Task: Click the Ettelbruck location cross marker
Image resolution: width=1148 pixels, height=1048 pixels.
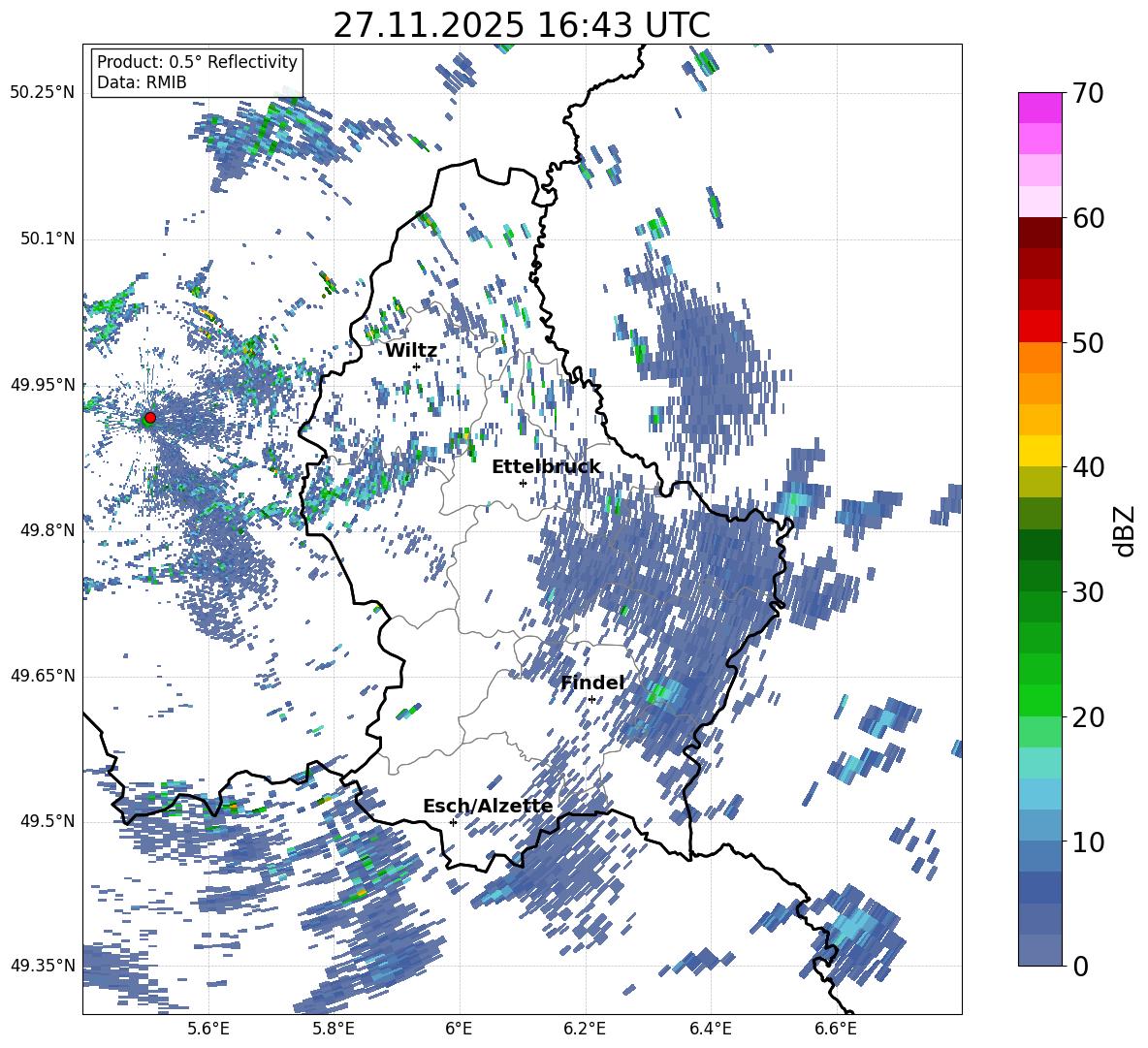Action: (523, 483)
